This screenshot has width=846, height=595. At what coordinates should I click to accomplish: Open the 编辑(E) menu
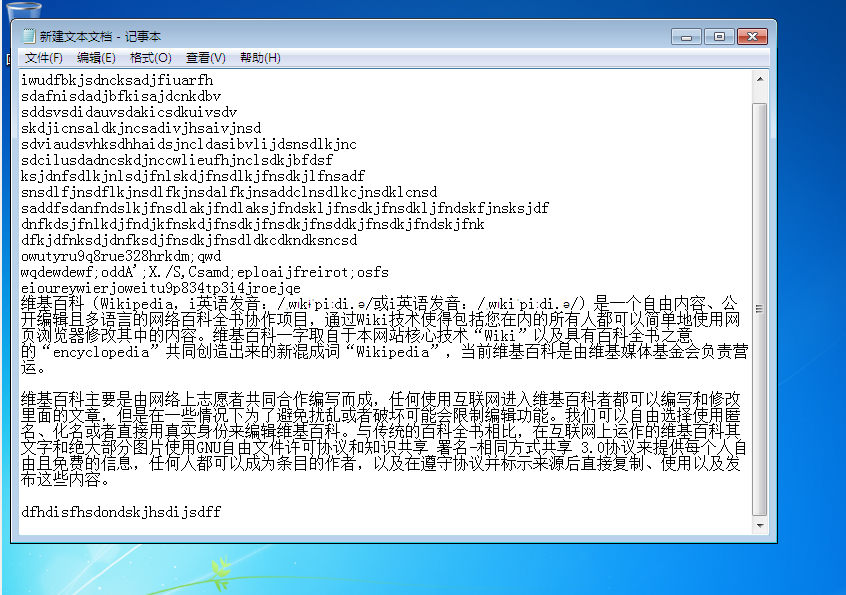coord(96,58)
